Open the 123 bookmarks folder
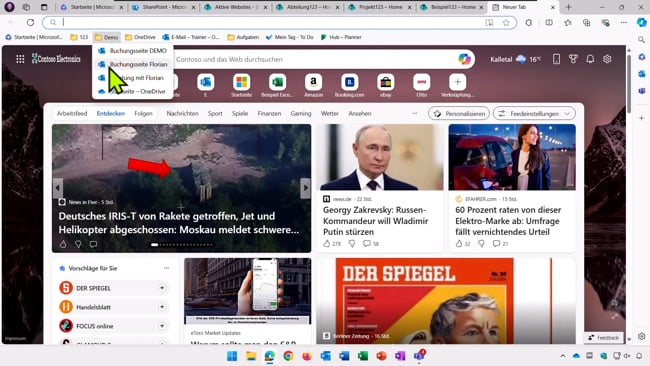650x366 pixels. point(79,37)
